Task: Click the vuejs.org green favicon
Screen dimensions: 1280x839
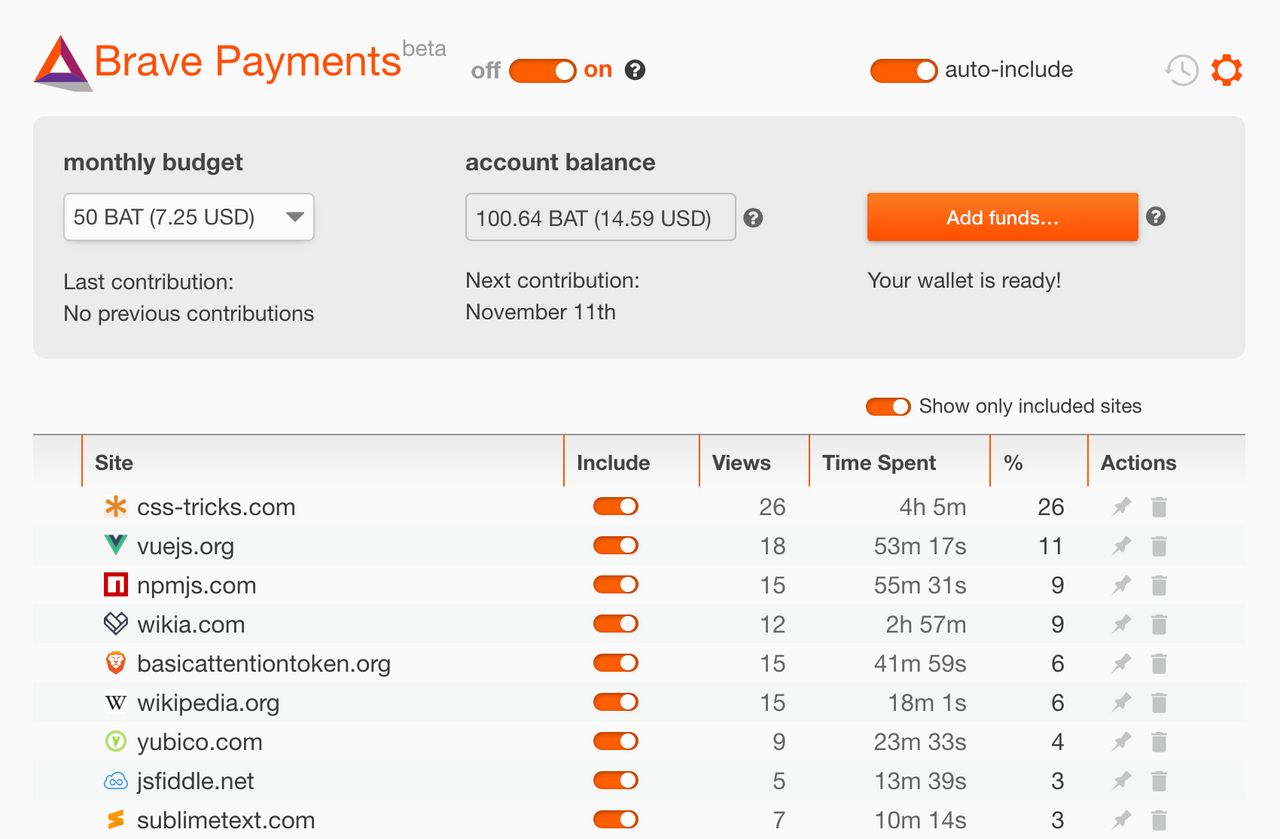Action: 116,546
